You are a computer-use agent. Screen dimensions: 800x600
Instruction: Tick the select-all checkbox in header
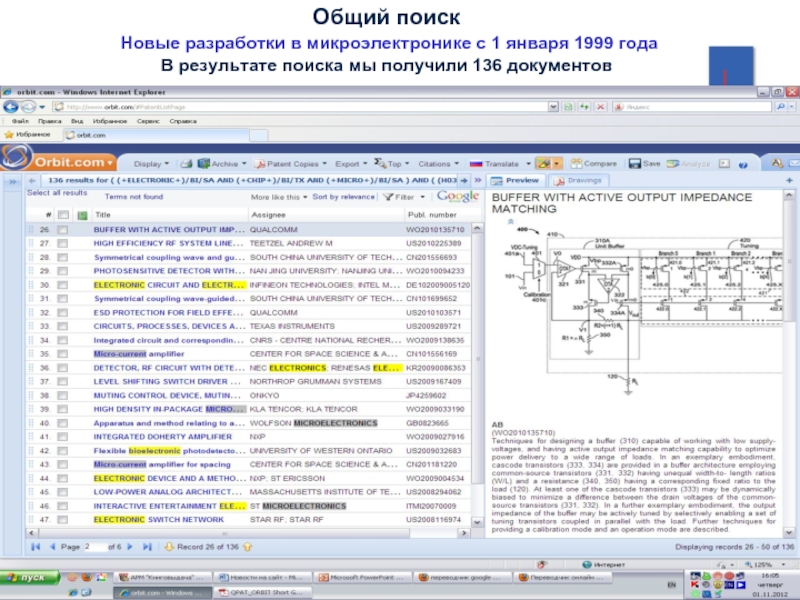[x=63, y=215]
